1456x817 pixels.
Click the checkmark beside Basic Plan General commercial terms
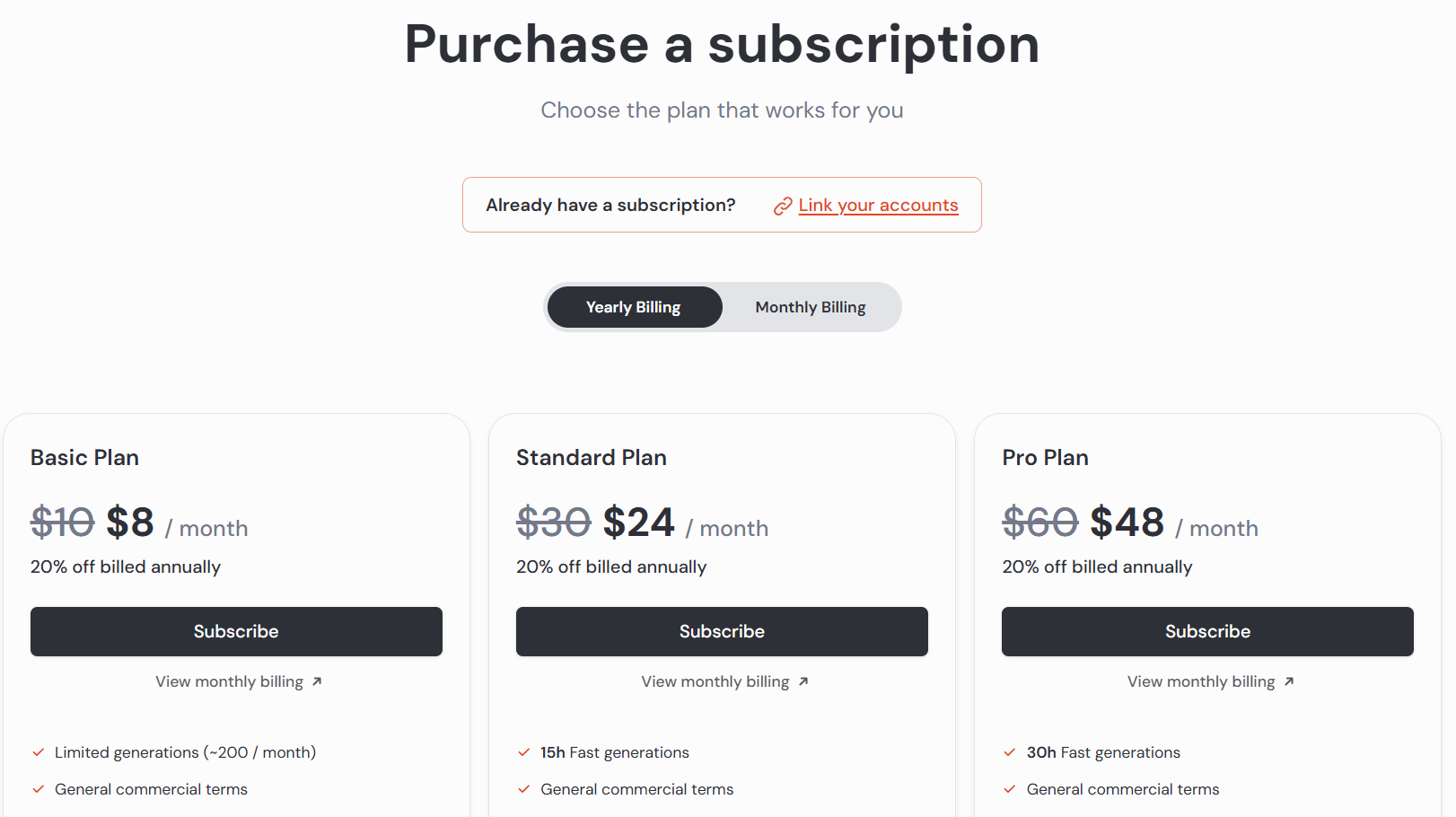pos(39,789)
